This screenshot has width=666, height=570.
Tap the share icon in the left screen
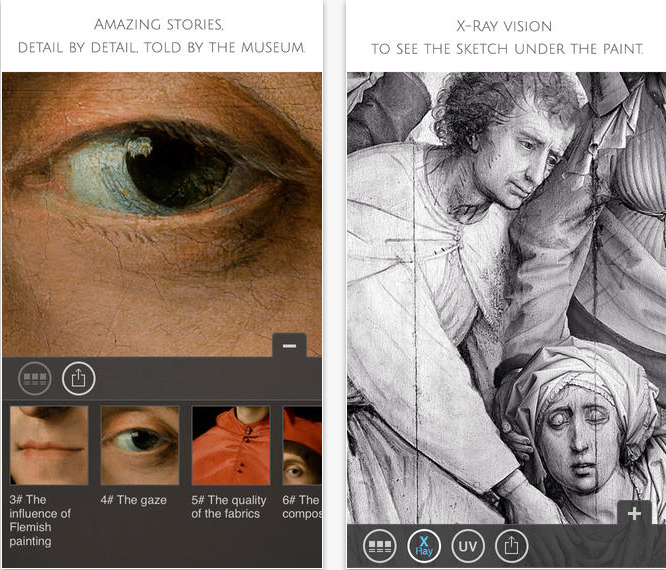click(79, 378)
